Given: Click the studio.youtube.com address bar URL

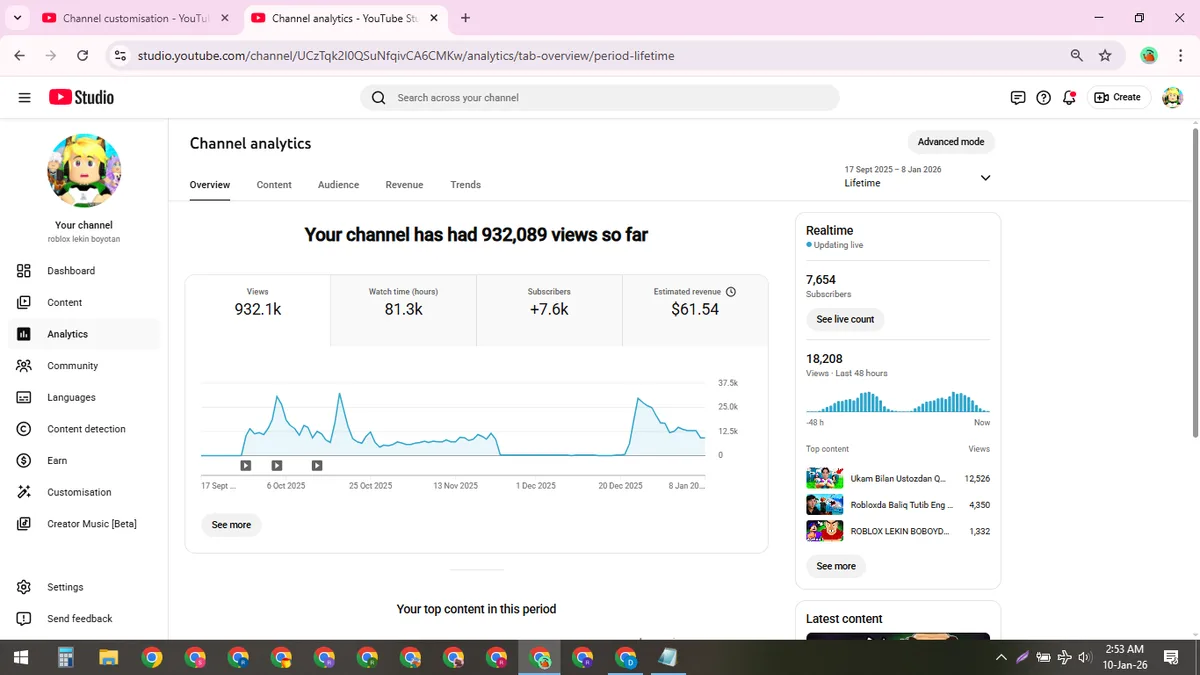Looking at the screenshot, I should [406, 56].
